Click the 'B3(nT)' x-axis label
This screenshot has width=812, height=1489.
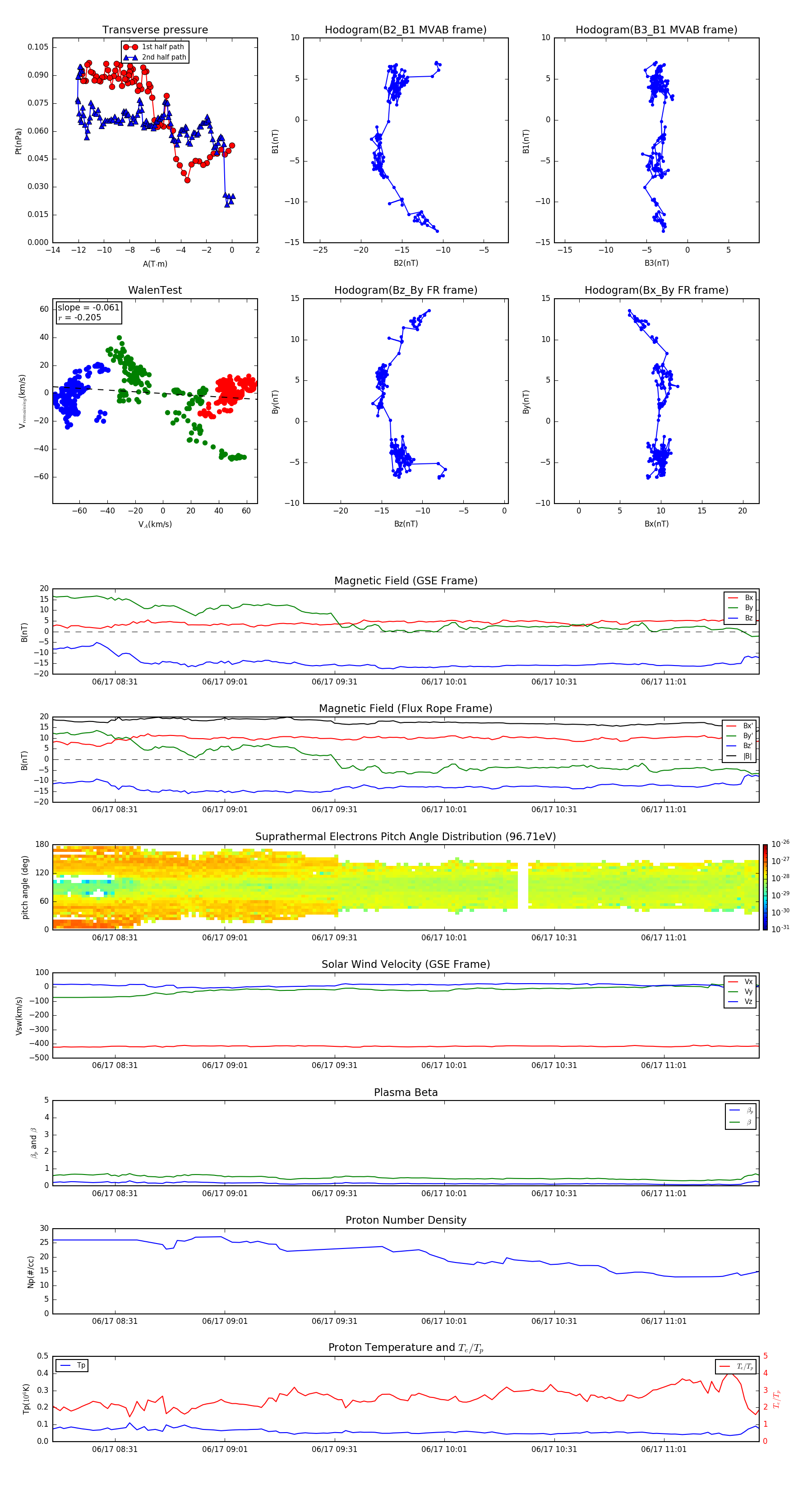[x=656, y=263]
